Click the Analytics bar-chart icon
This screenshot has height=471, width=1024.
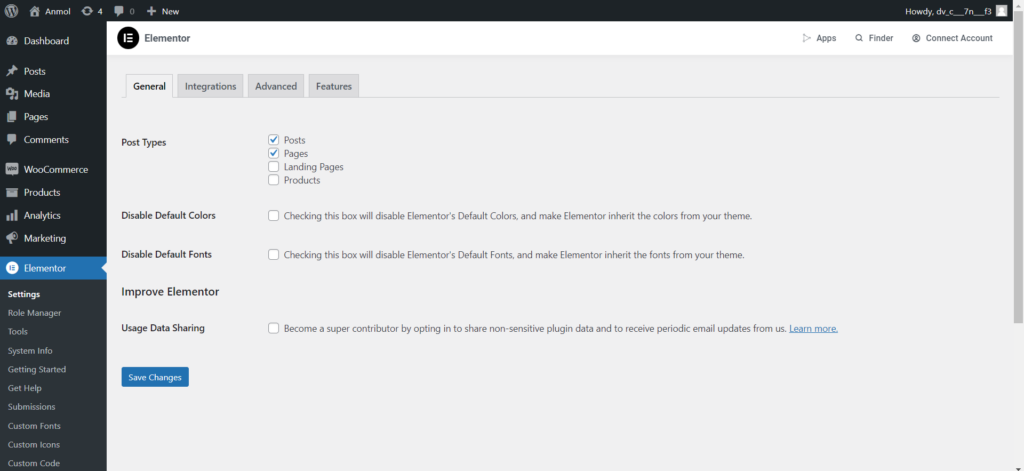click(x=12, y=216)
